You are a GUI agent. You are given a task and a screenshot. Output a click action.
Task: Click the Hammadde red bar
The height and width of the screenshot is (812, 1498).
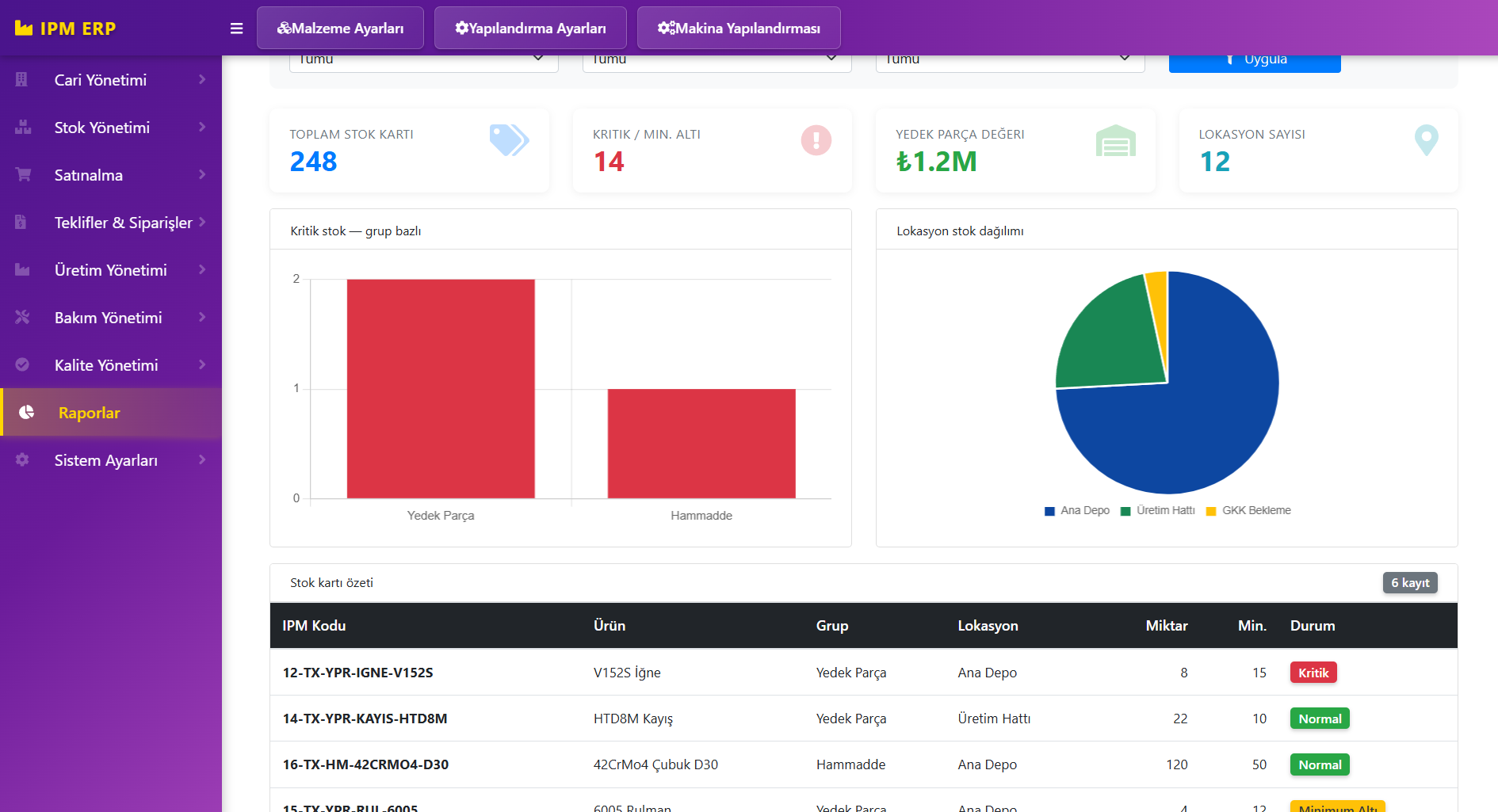pyautogui.click(x=701, y=444)
